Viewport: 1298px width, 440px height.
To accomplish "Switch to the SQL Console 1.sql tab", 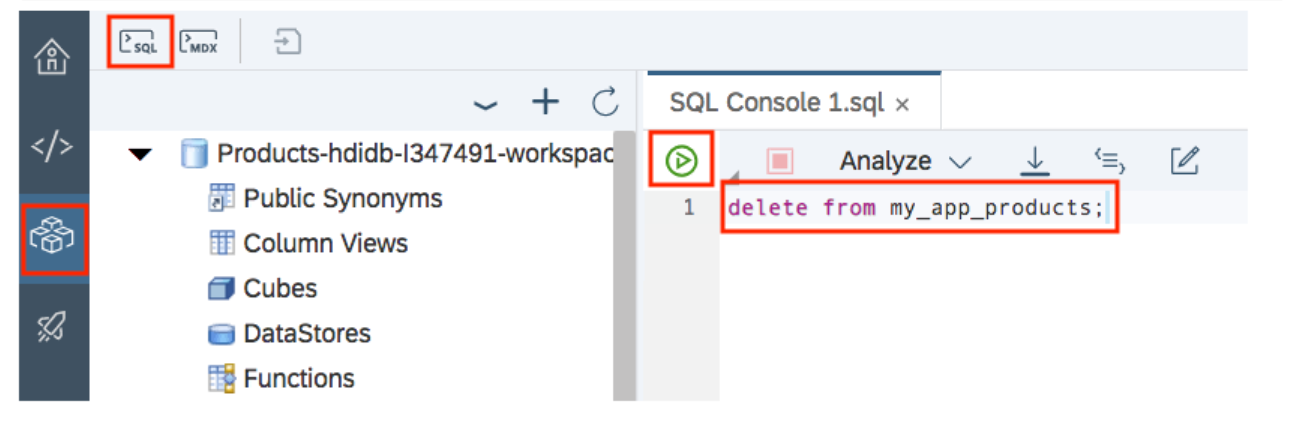I will click(x=777, y=103).
